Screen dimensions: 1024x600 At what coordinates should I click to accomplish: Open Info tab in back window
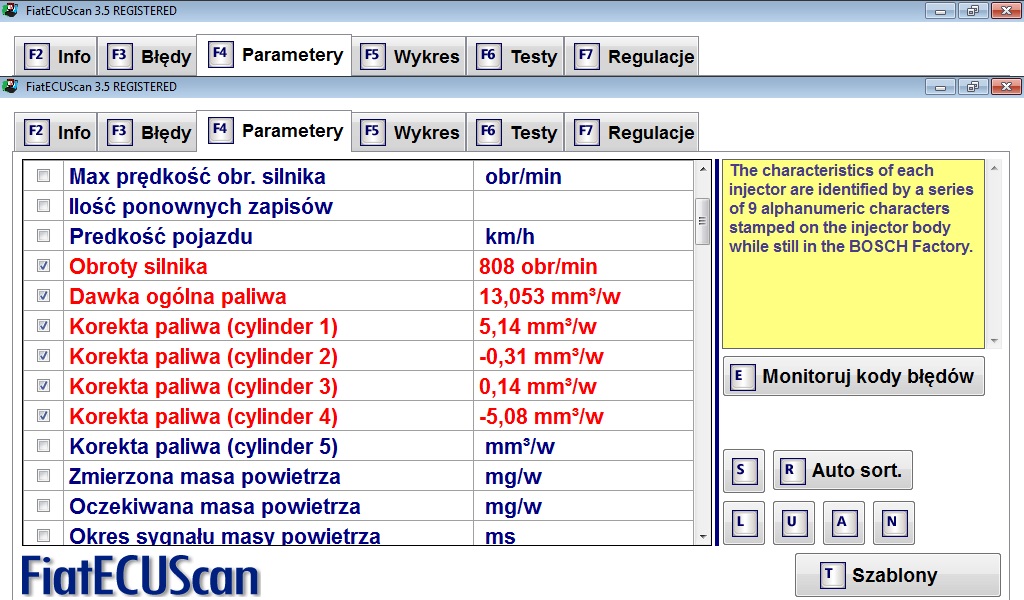point(56,56)
